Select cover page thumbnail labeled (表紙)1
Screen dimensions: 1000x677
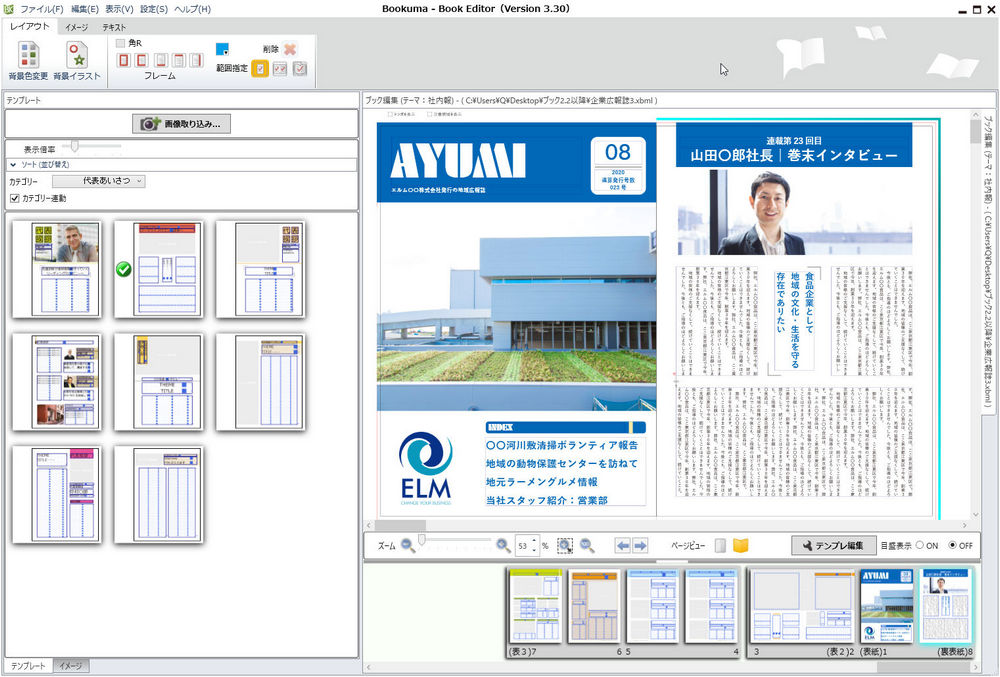[886, 606]
